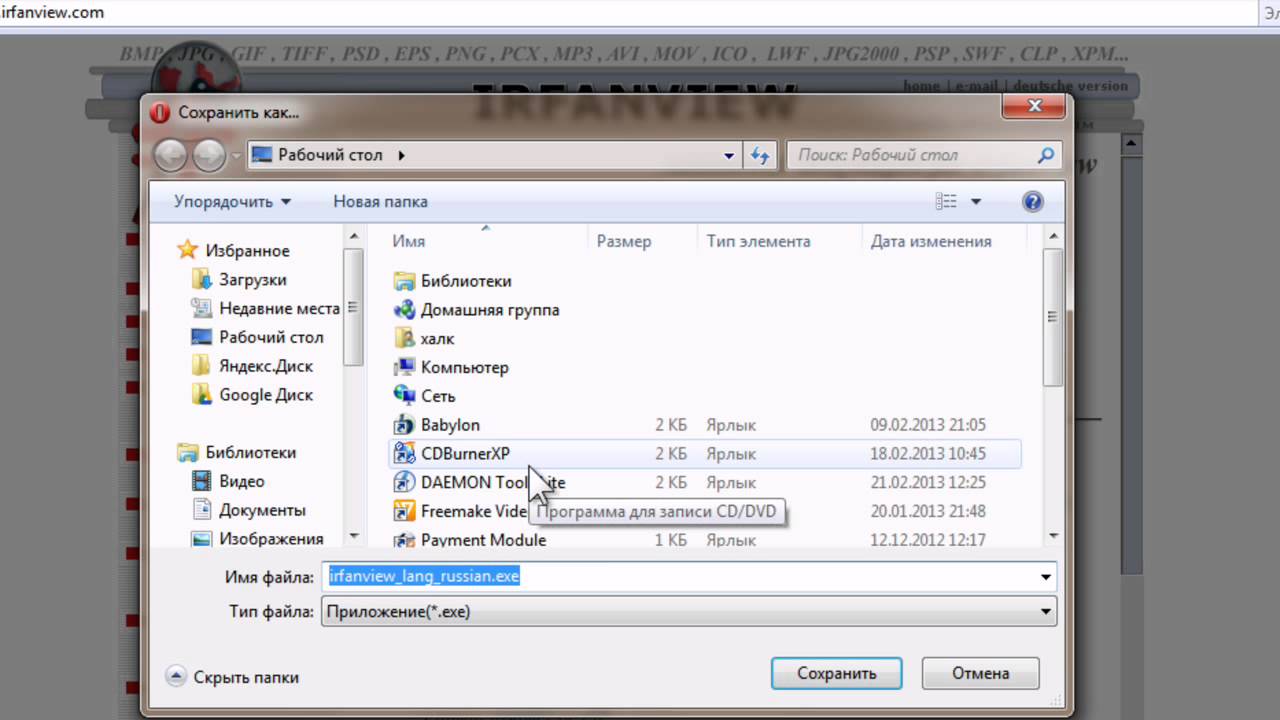The width and height of the screenshot is (1280, 720).
Task: Click the Back navigation arrow button
Action: click(x=171, y=155)
